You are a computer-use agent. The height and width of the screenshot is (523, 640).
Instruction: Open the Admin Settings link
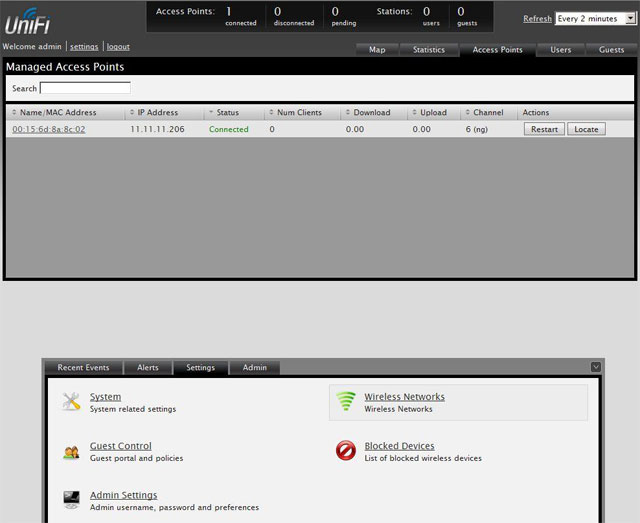(x=124, y=495)
